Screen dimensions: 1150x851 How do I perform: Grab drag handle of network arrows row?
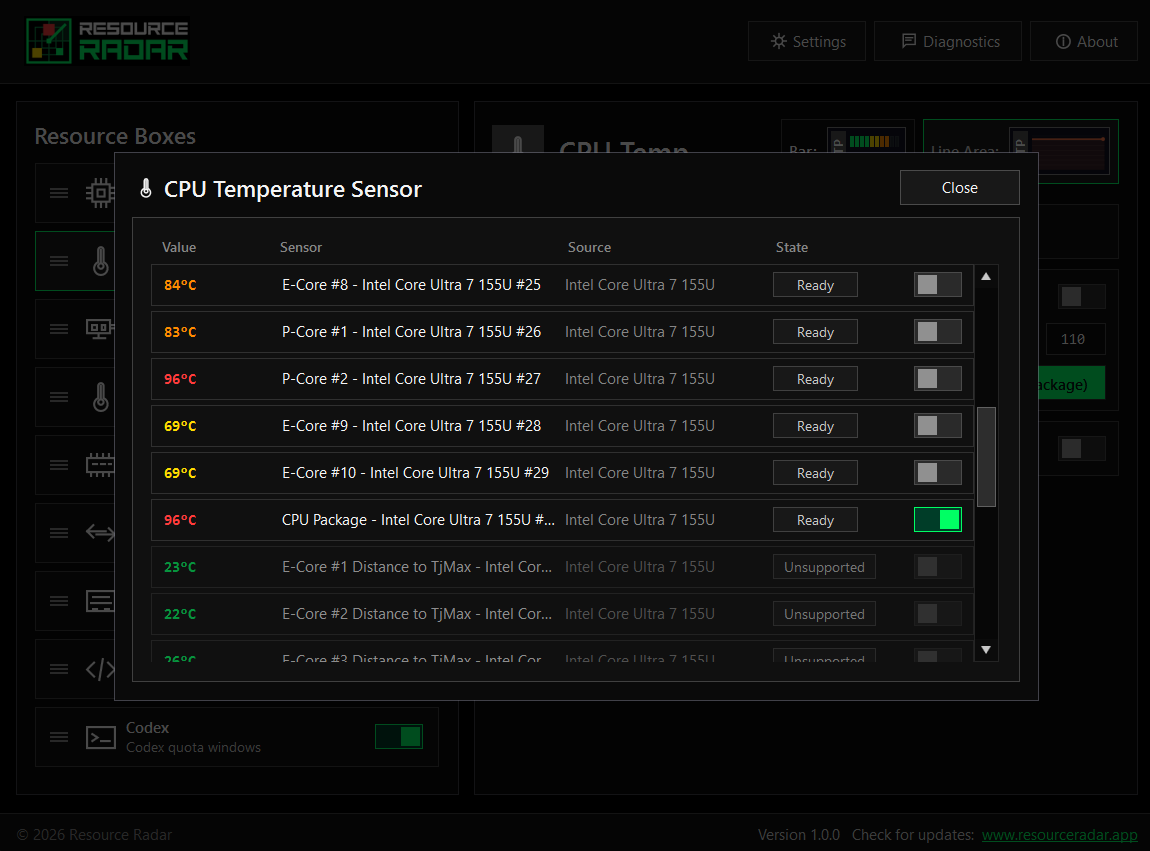pyautogui.click(x=59, y=533)
